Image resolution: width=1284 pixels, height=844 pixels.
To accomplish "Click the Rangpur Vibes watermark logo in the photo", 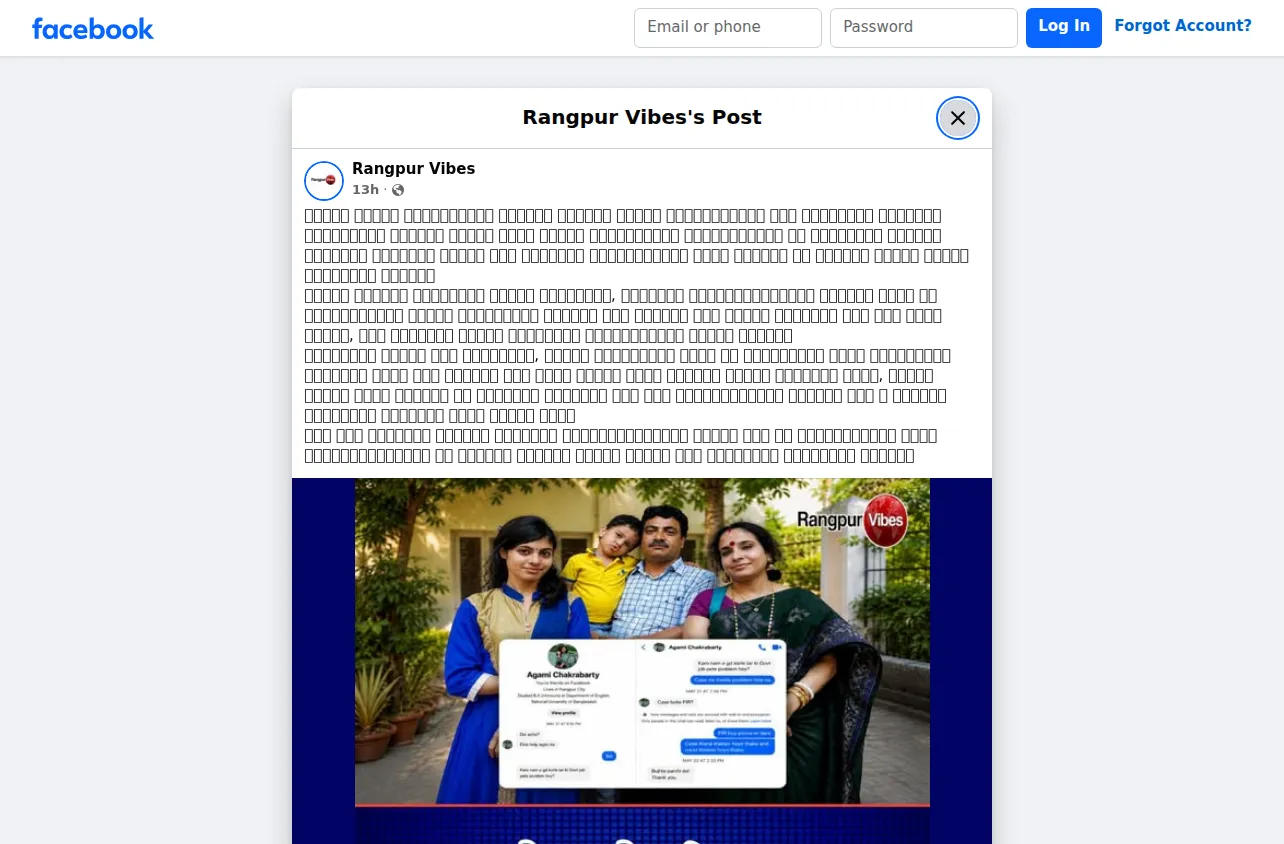I will (852, 519).
